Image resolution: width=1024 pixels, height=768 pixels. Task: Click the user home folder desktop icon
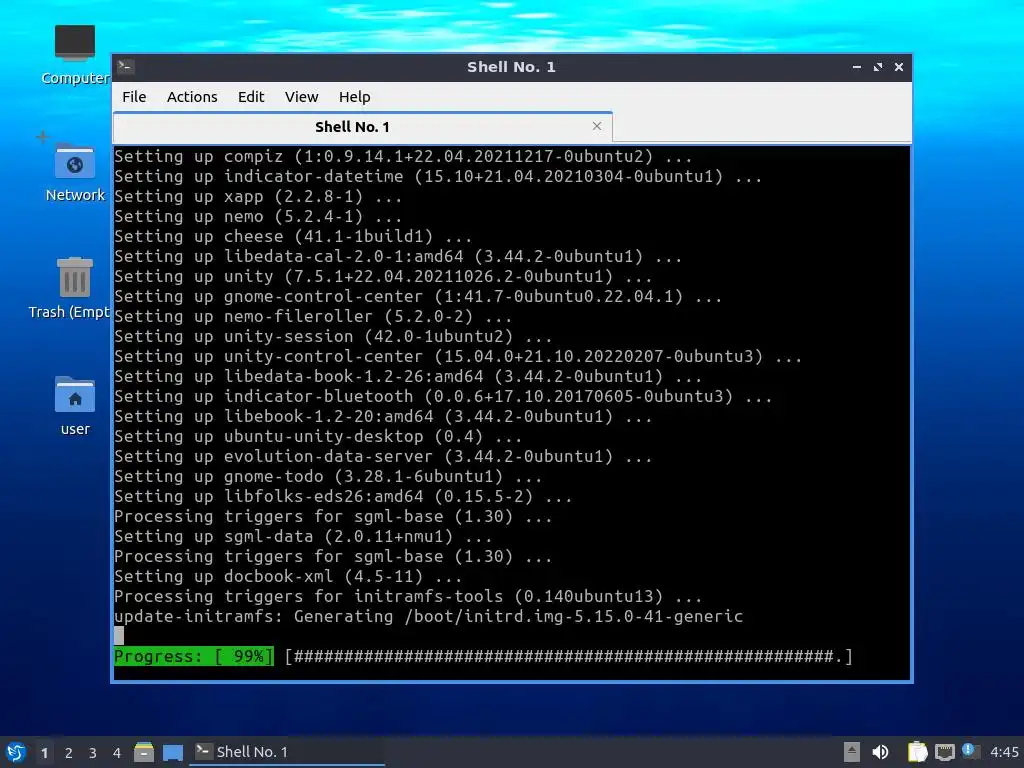74,405
